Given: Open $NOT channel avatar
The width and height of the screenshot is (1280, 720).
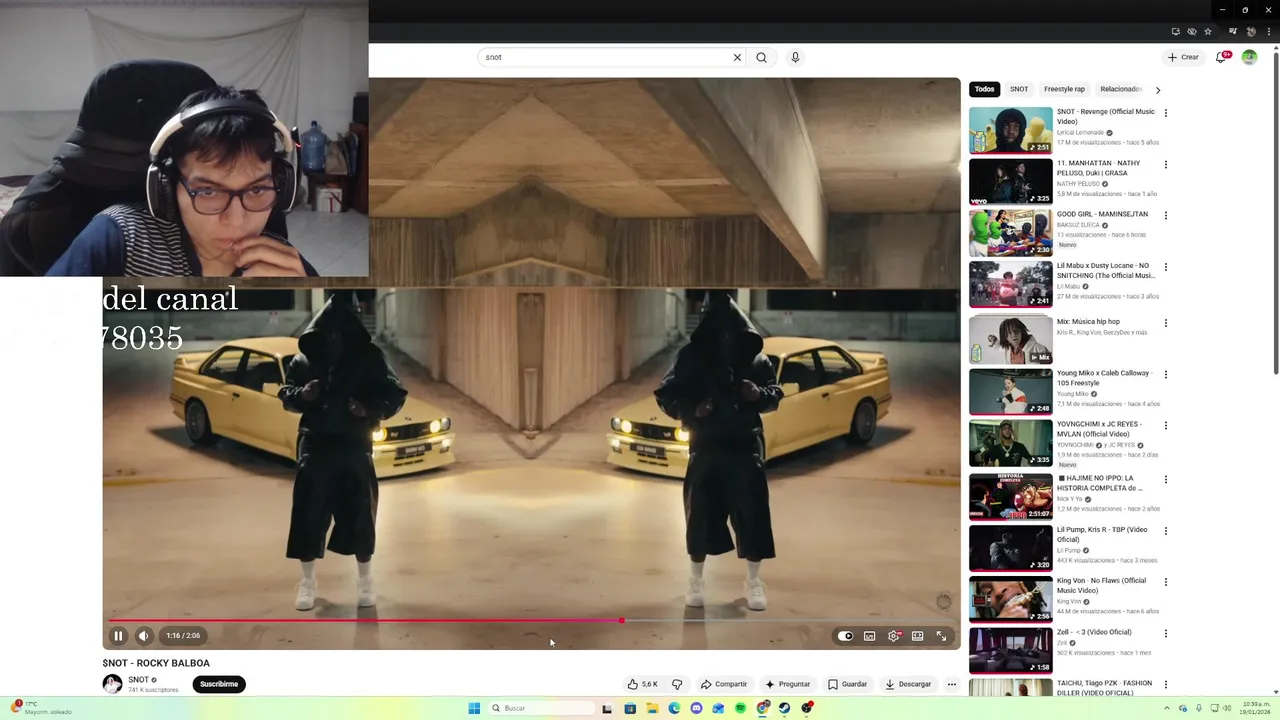Looking at the screenshot, I should click(112, 684).
